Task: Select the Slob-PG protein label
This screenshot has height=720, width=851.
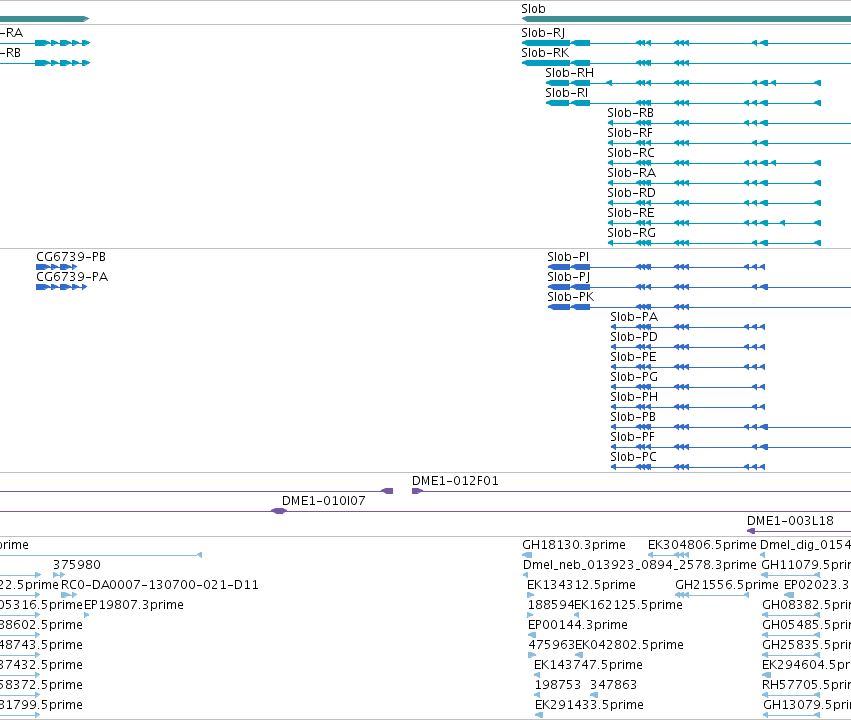Action: pyautogui.click(x=633, y=378)
